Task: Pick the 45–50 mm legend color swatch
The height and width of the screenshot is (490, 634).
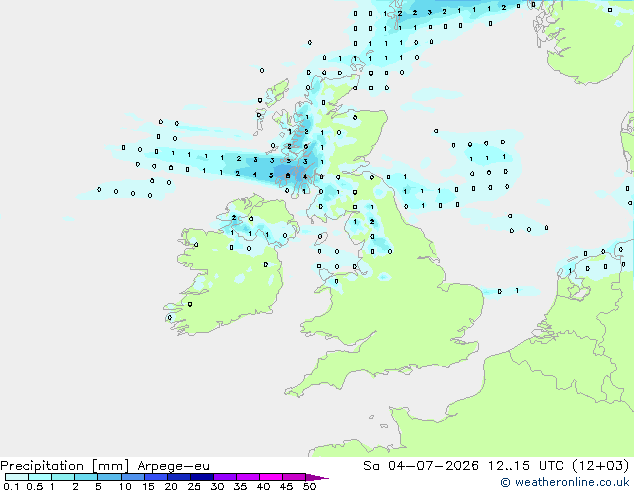Action: coord(294,477)
